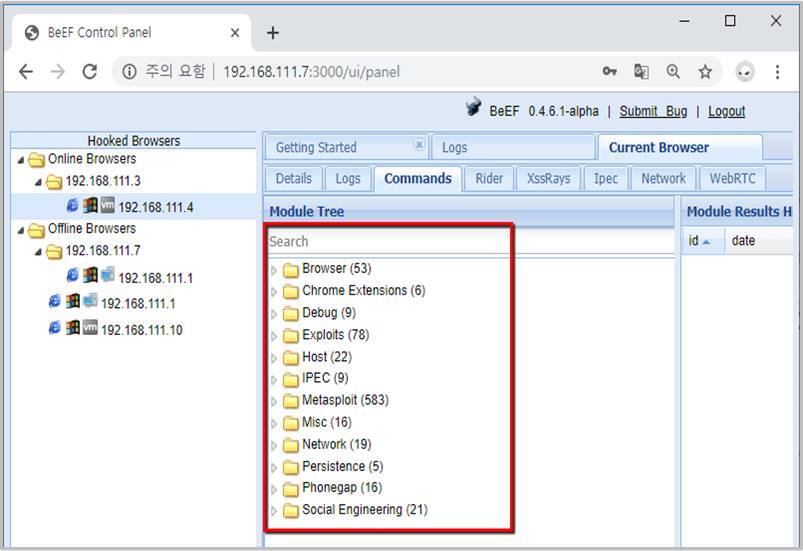
Task: Expand the Misc (16) module arrow
Action: pos(274,423)
